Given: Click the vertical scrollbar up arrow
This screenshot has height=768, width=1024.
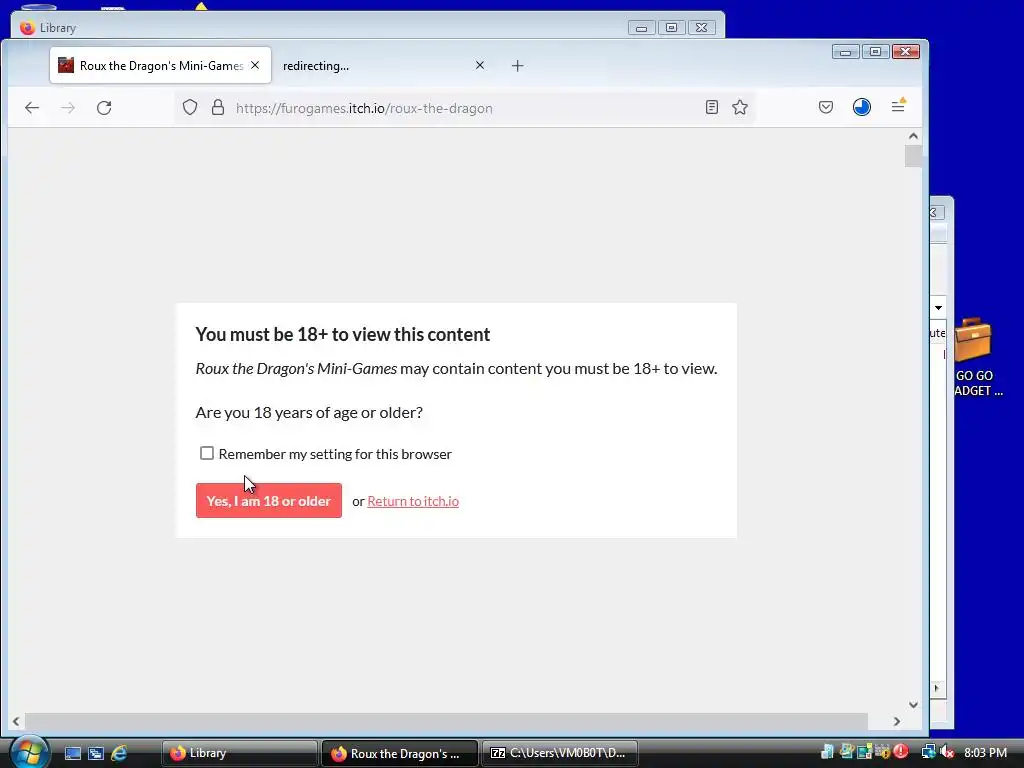Looking at the screenshot, I should pyautogui.click(x=913, y=136).
